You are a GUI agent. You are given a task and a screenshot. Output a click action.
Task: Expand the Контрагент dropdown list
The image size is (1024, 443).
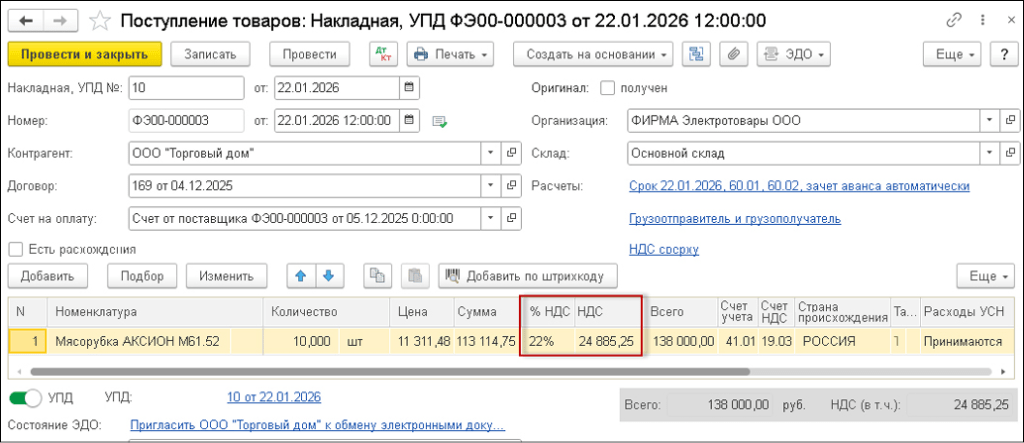[490, 153]
